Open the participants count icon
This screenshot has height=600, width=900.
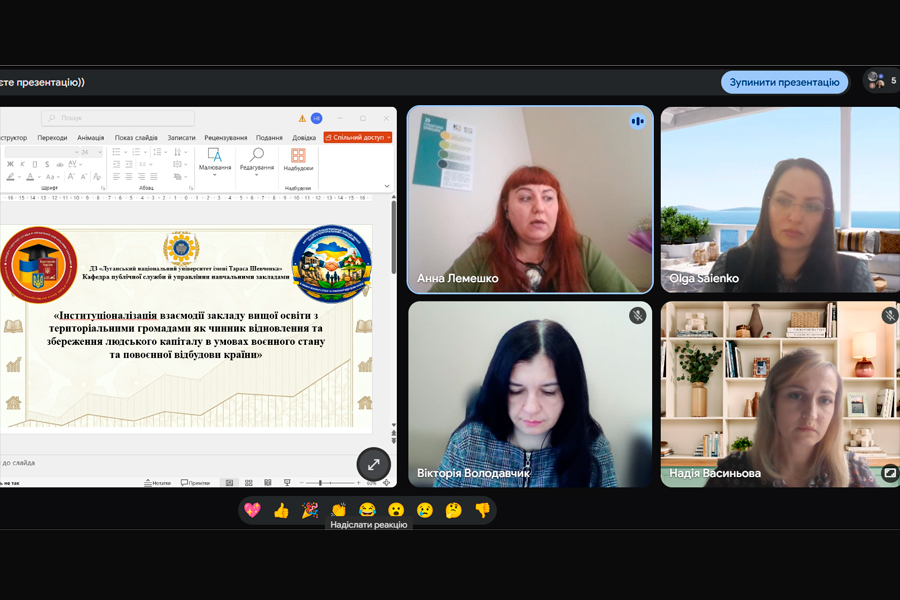tap(877, 81)
